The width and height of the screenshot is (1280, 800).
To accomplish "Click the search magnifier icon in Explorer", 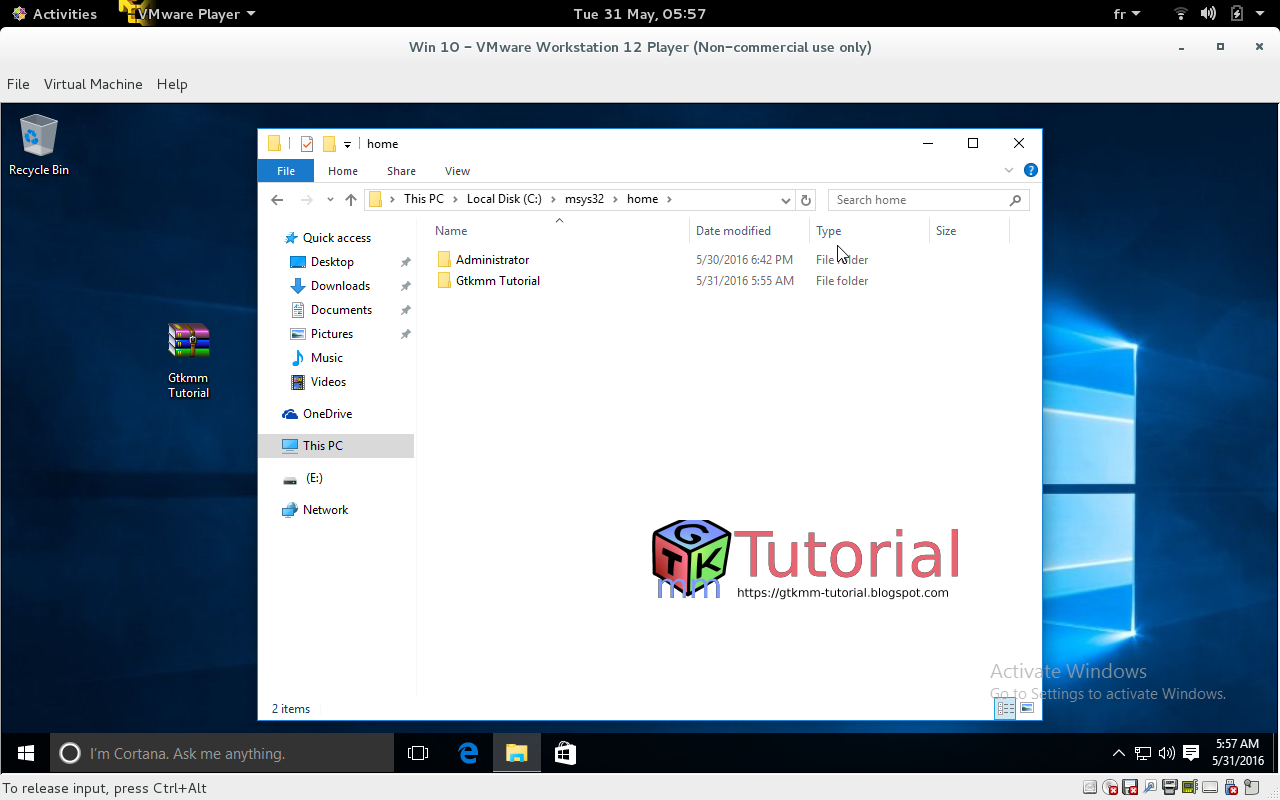I will (x=1015, y=200).
